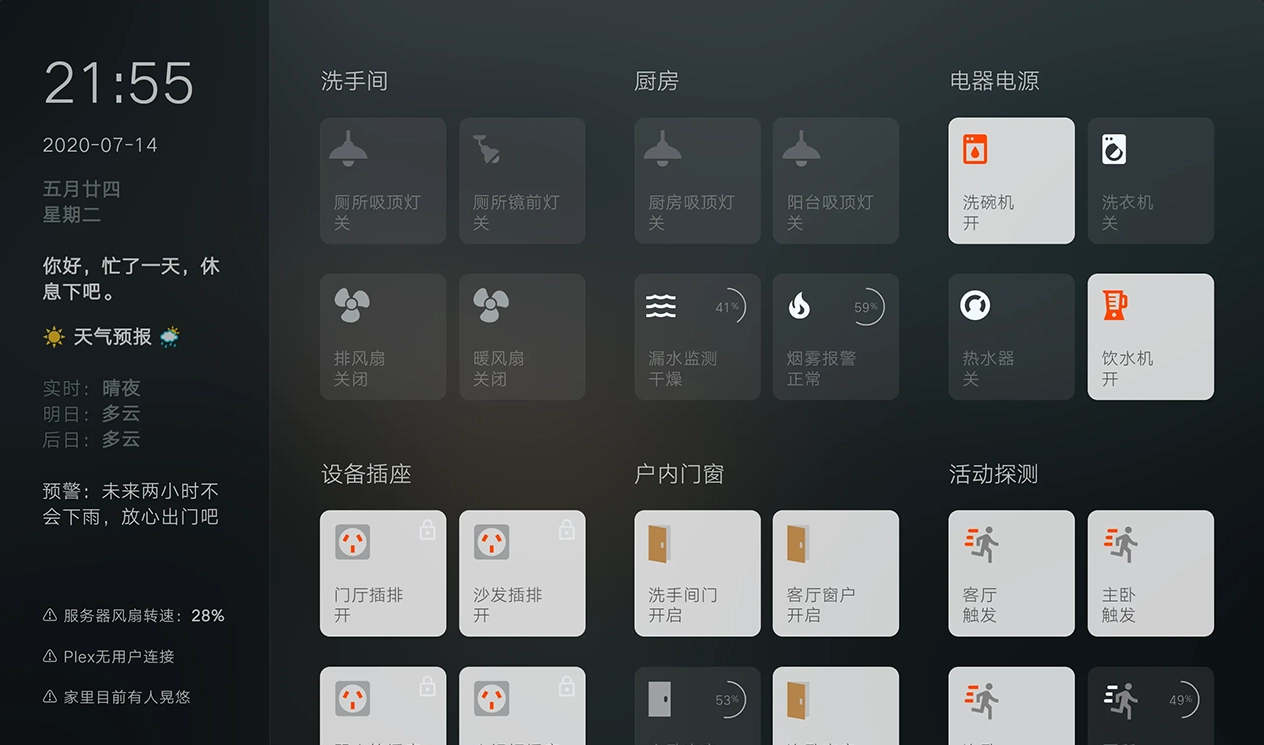Click the door icon on 洗手间门 card

(659, 543)
